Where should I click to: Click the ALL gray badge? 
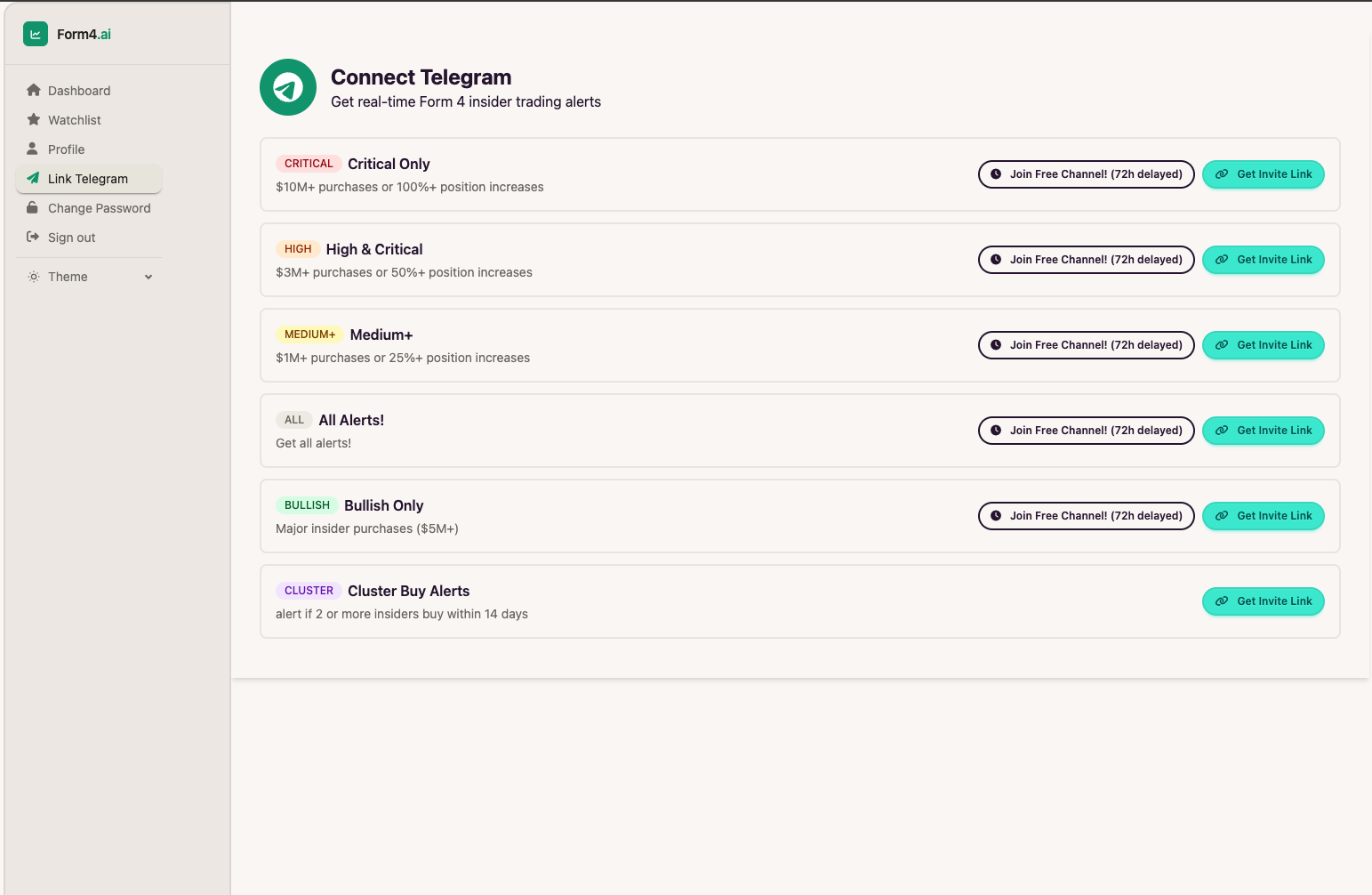click(x=294, y=420)
